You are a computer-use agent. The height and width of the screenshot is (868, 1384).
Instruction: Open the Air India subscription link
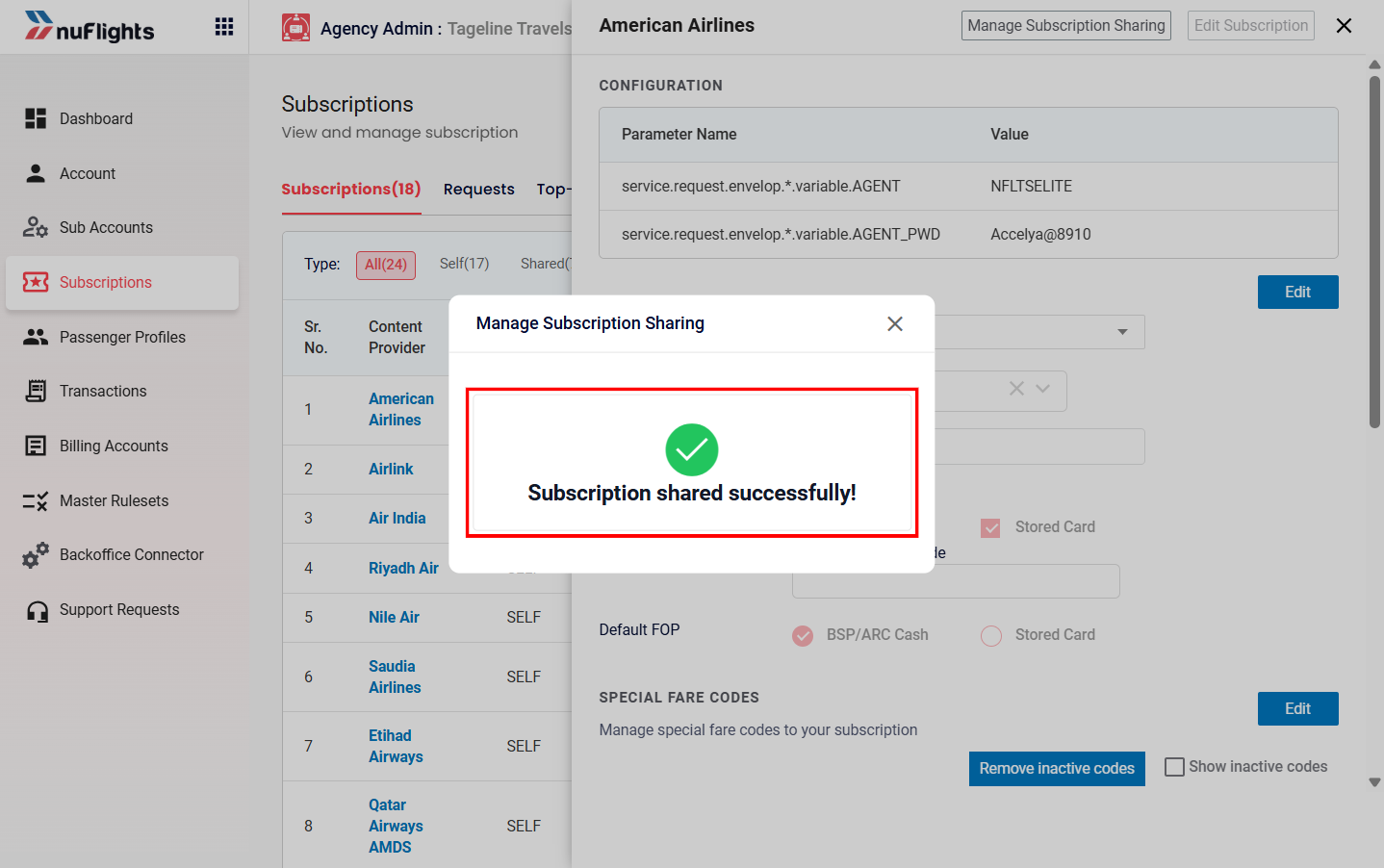click(x=397, y=518)
